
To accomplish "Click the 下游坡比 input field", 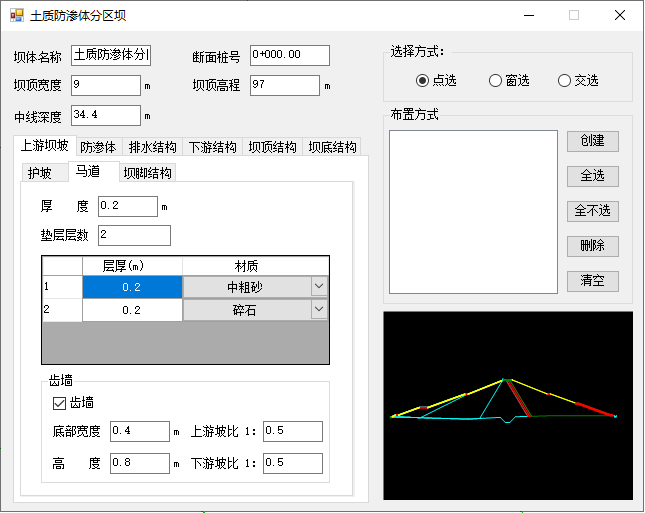I will tap(293, 463).
